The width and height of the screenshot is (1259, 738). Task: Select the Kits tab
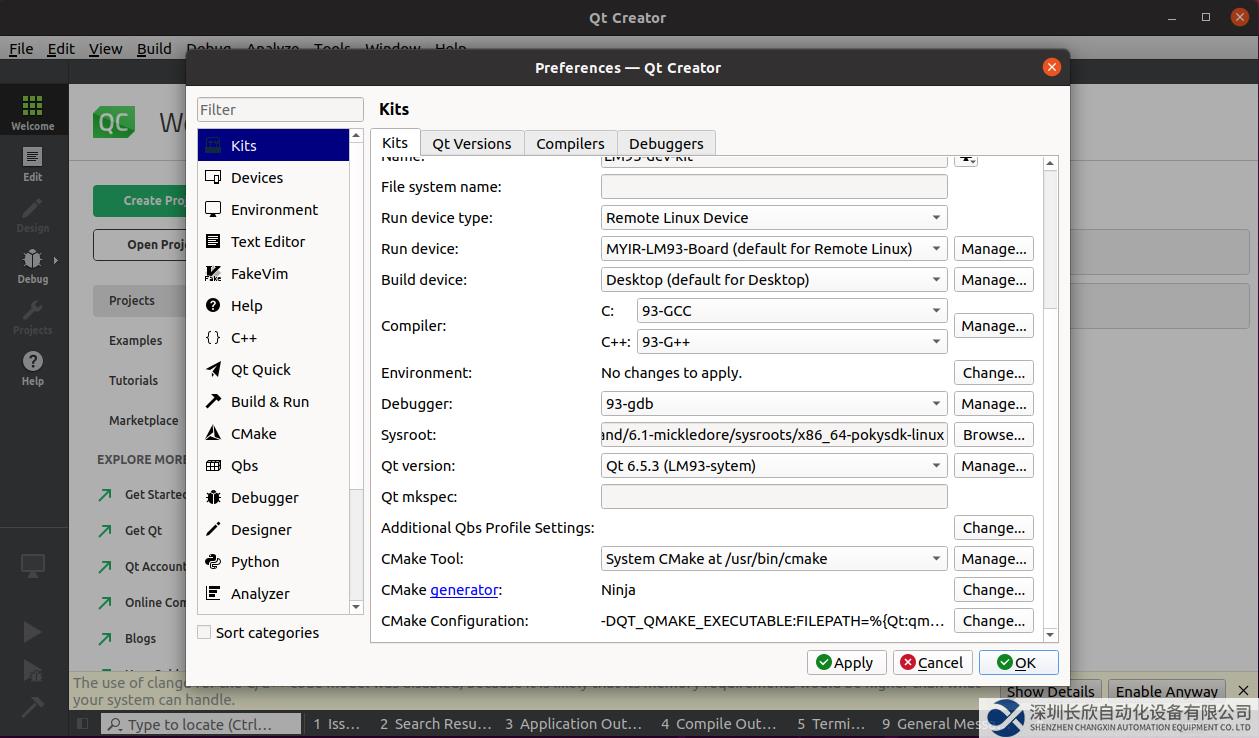point(395,142)
